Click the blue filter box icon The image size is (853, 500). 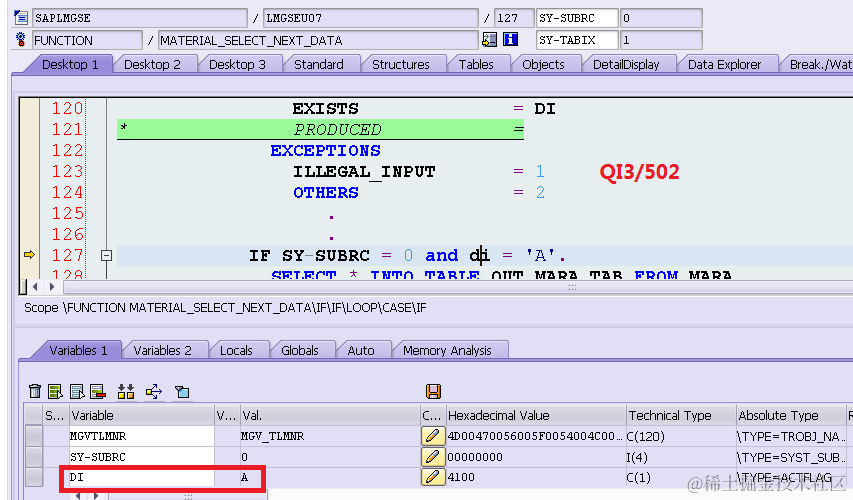182,391
